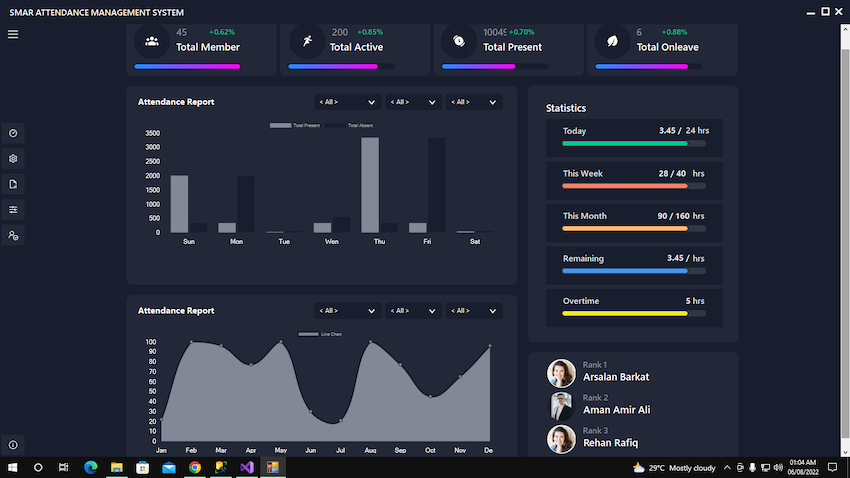The width and height of the screenshot is (850, 478).
Task: Click Total Member progress bar
Action: click(188, 67)
